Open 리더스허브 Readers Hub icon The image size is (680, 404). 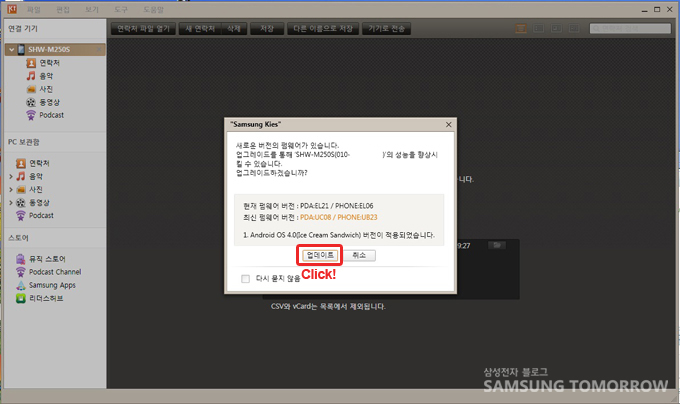pyautogui.click(x=21, y=298)
